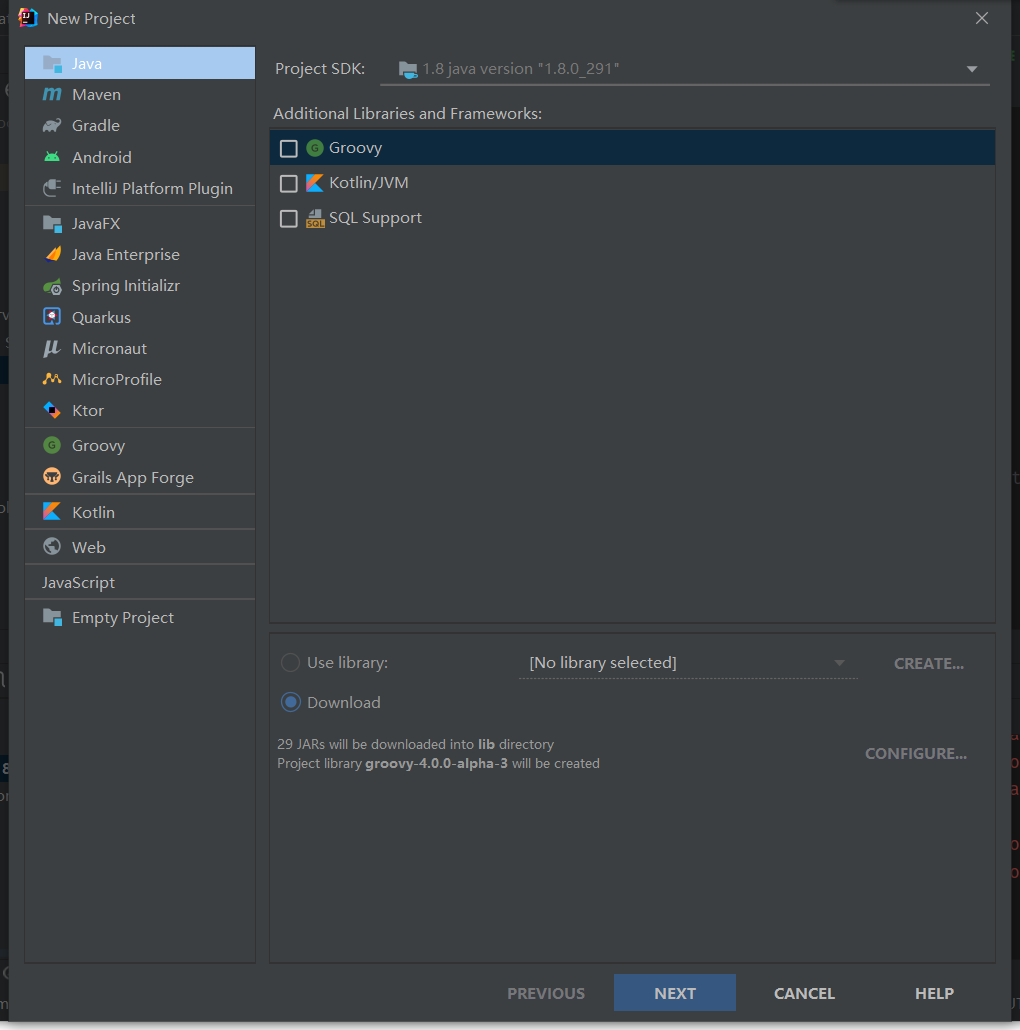Close the New Project dialog
Viewport: 1020px width, 1030px height.
982,18
